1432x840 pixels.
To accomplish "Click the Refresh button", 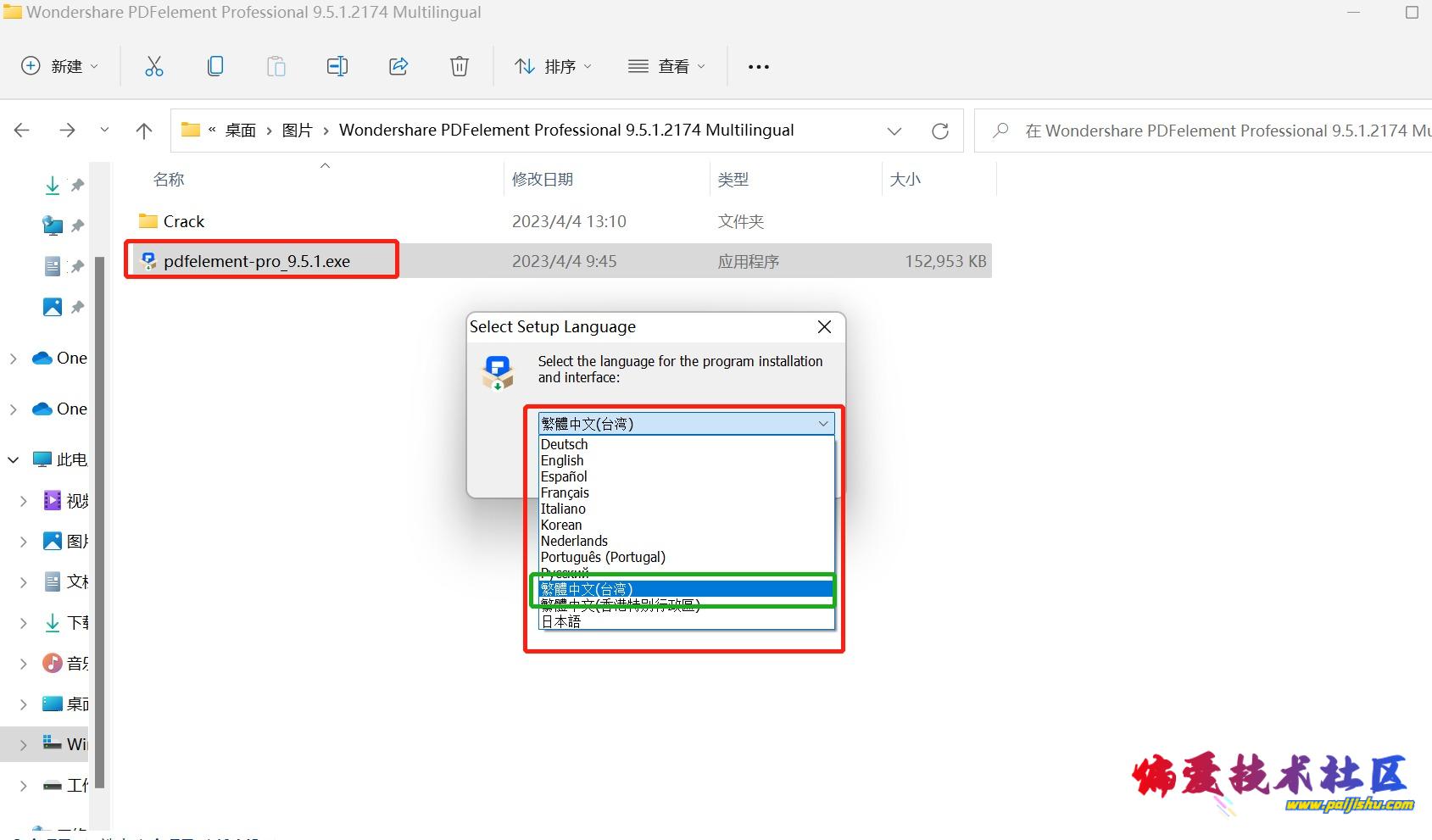I will pos(939,131).
